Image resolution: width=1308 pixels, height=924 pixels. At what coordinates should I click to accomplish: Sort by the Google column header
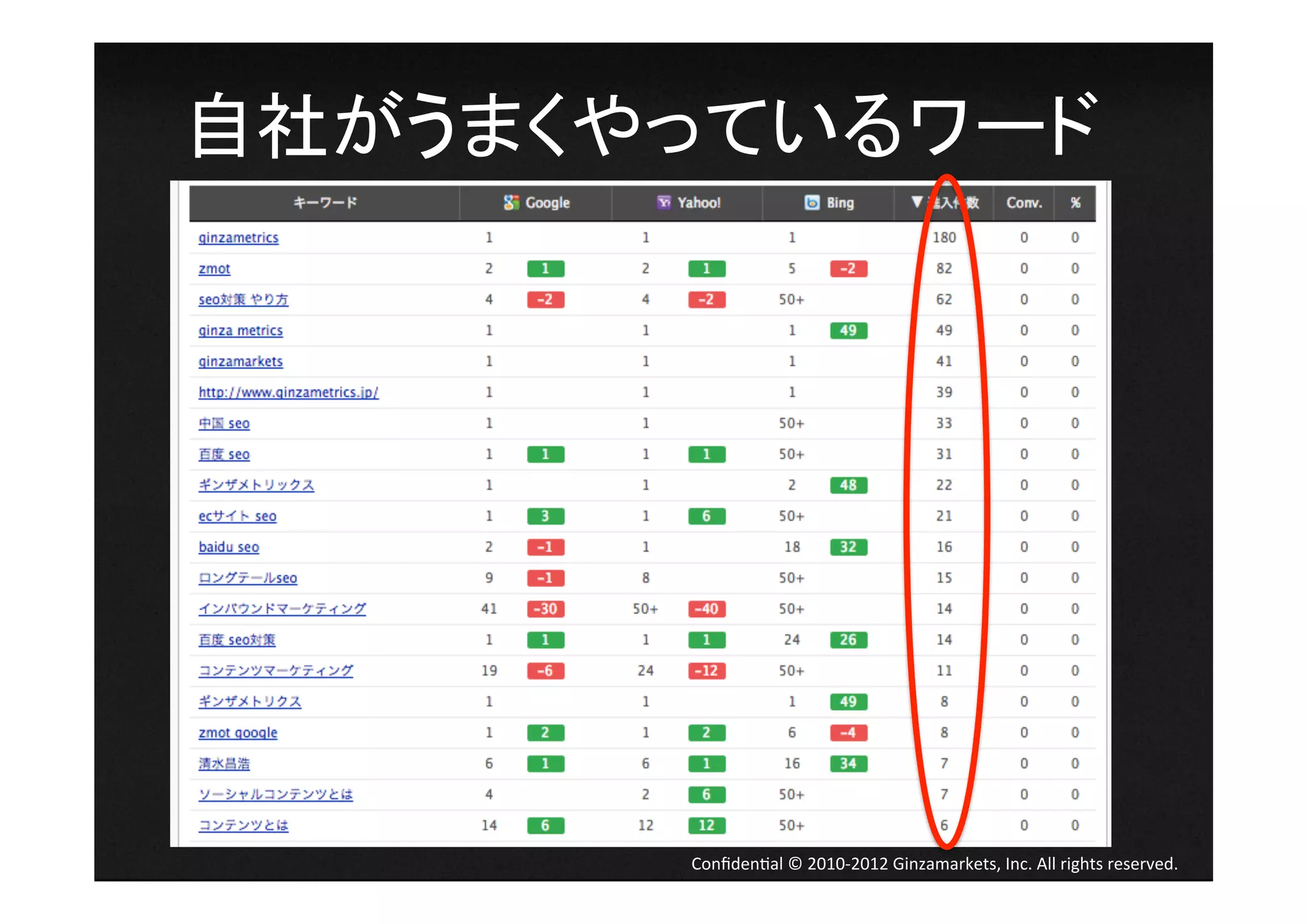pyautogui.click(x=536, y=203)
